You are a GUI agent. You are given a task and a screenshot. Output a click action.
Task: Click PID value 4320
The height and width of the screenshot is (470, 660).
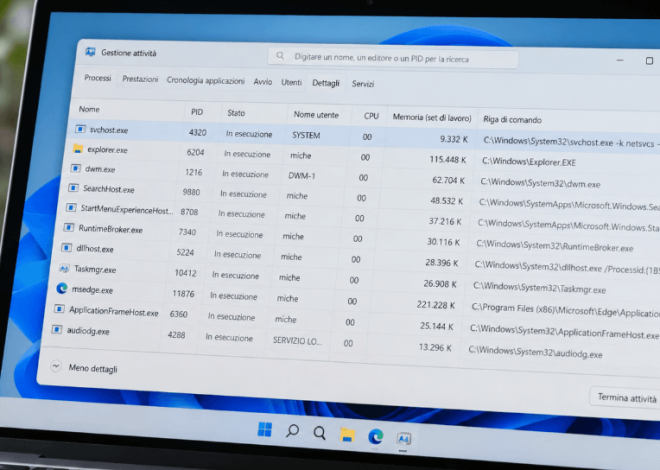[x=198, y=133]
